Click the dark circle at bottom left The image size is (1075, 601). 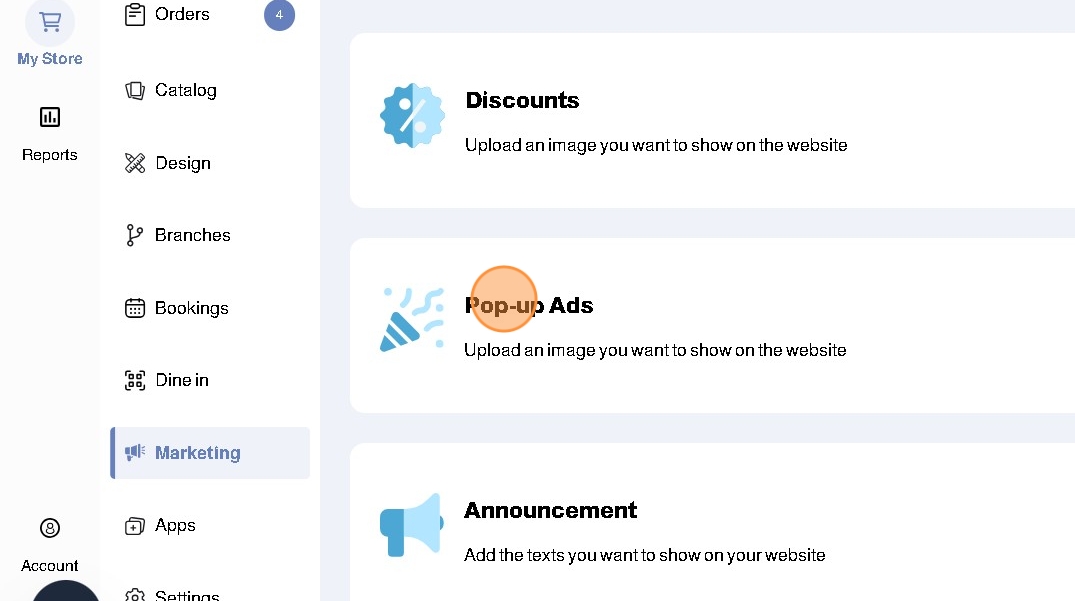coord(65,592)
